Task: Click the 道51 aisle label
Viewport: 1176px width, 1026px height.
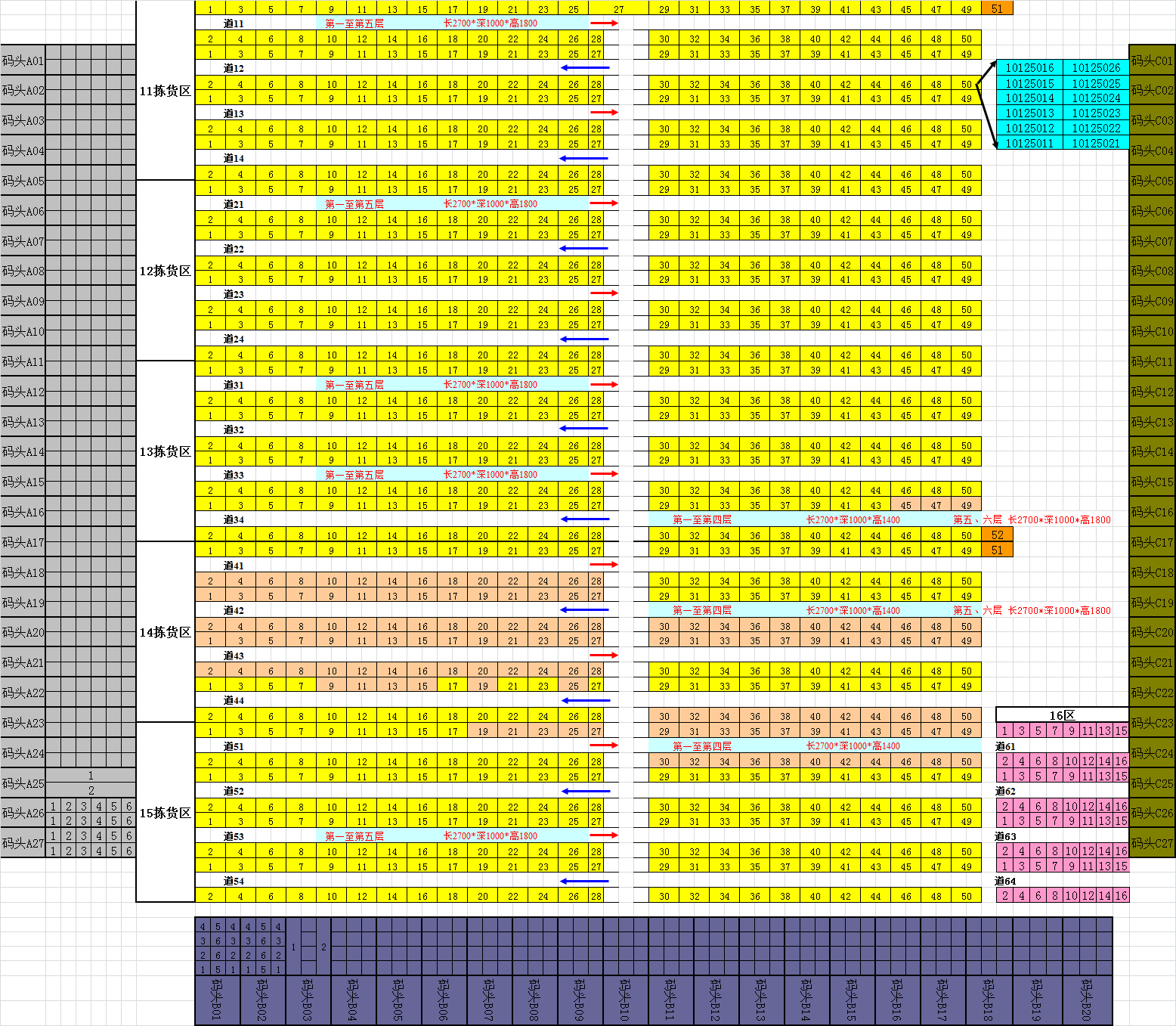Action: point(234,746)
